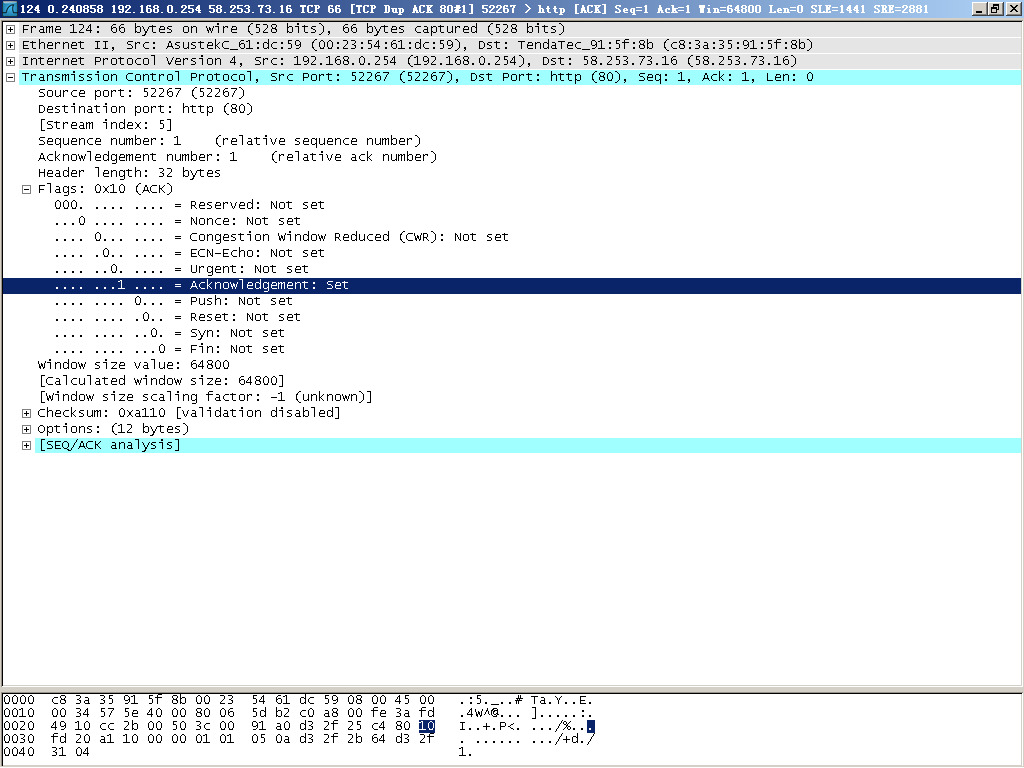
Task: Collapse the Flags: 0x10 (ACK) node
Action: click(x=26, y=189)
